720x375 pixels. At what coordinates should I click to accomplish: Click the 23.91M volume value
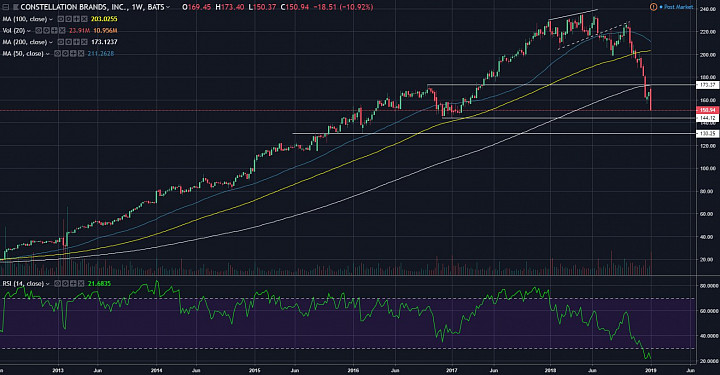tap(79, 30)
